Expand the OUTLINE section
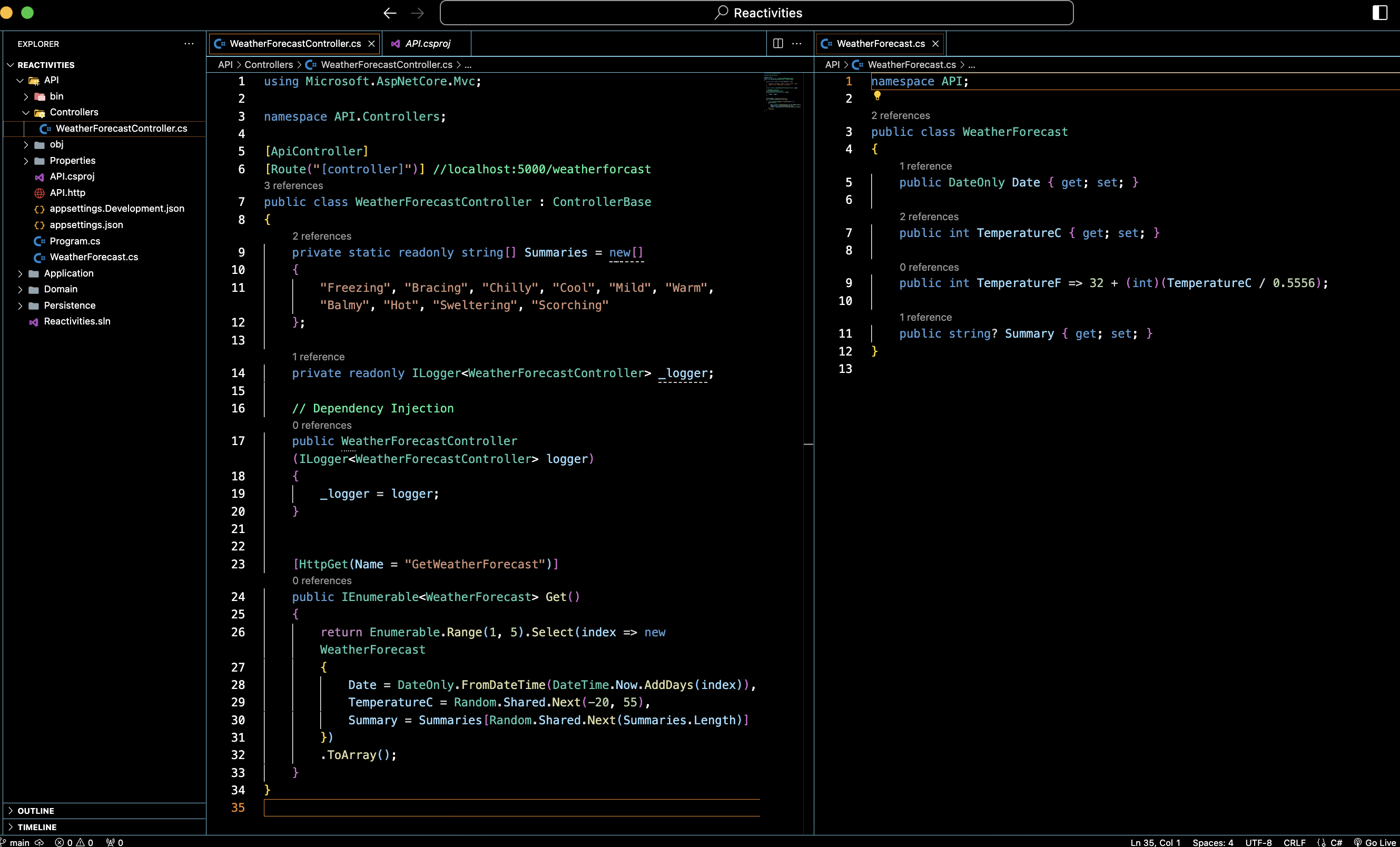The height and width of the screenshot is (847, 1400). [x=35, y=811]
